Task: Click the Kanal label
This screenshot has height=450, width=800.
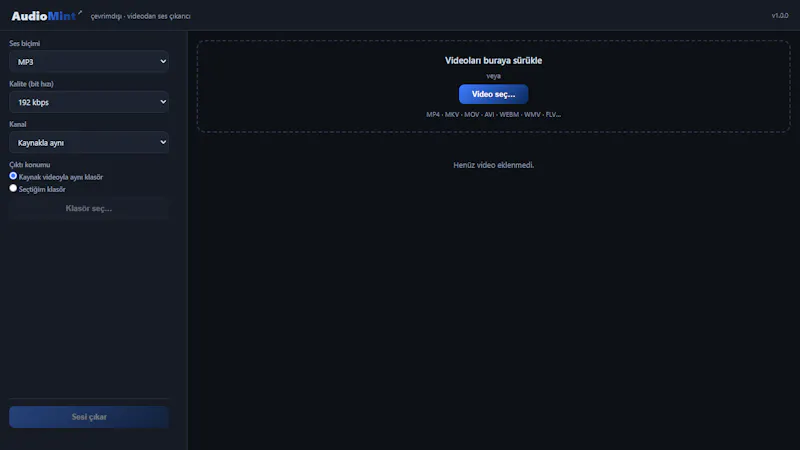Action: tap(18, 124)
